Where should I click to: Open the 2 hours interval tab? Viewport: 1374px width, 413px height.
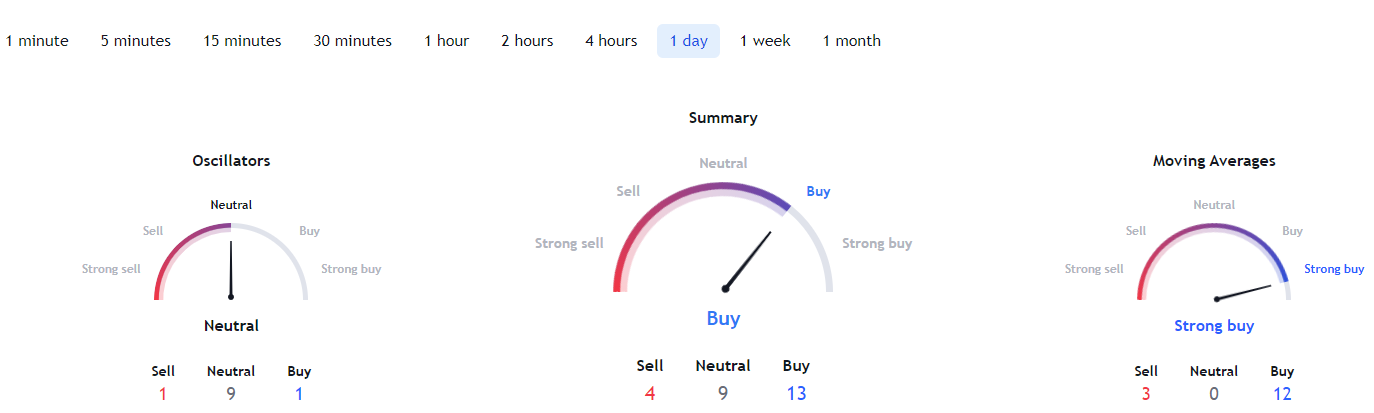pyautogui.click(x=527, y=41)
